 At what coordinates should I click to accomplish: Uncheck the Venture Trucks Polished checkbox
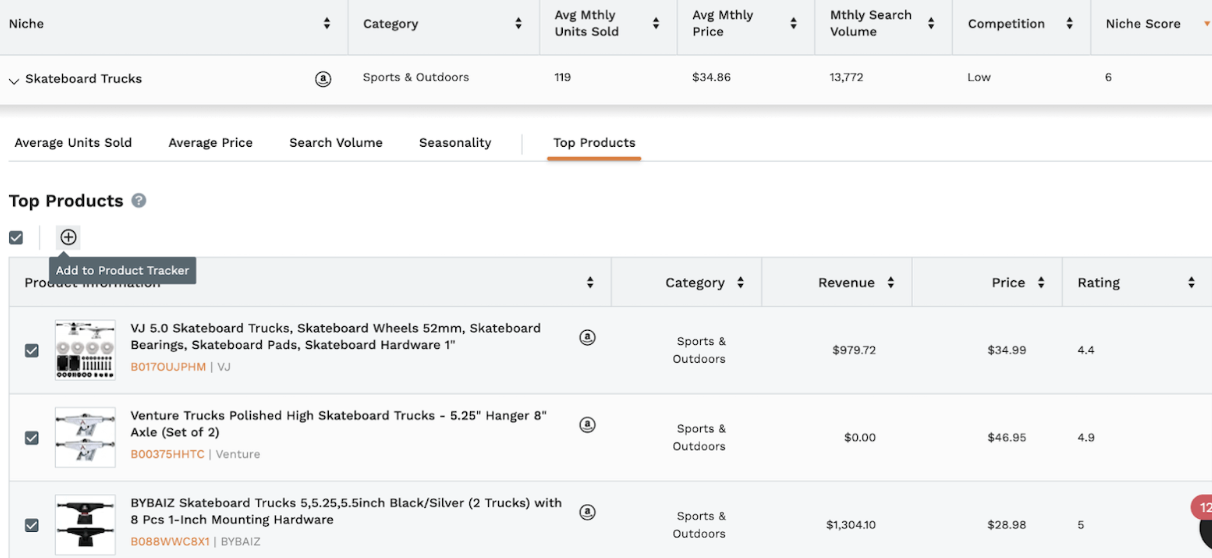click(32, 438)
